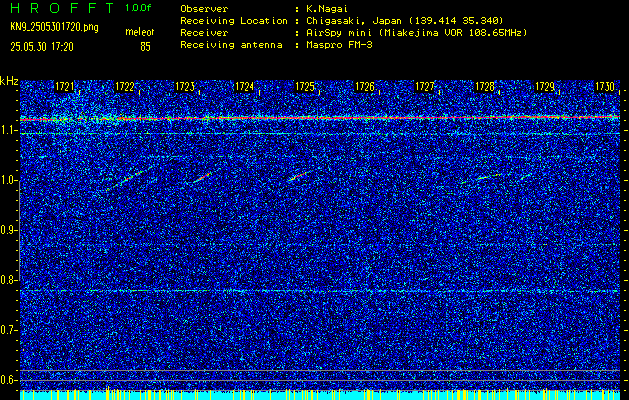Image resolution: width=629 pixels, height=400 pixels.
Task: Select the 1726 time marker label
Action: (x=365, y=87)
